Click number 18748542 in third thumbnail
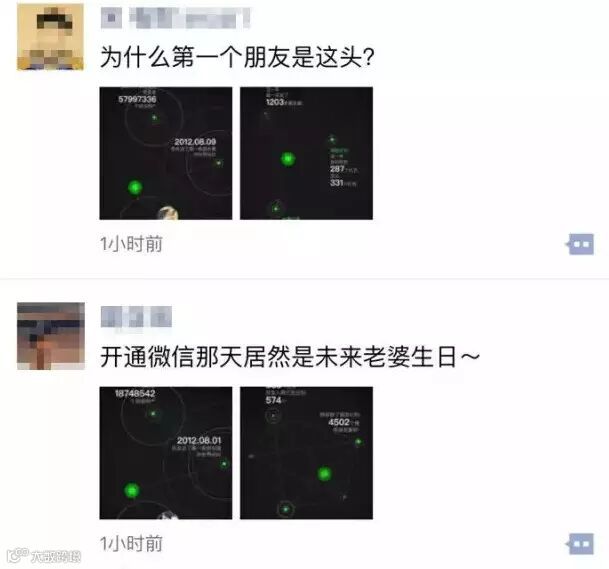The height and width of the screenshot is (569, 609). [135, 393]
